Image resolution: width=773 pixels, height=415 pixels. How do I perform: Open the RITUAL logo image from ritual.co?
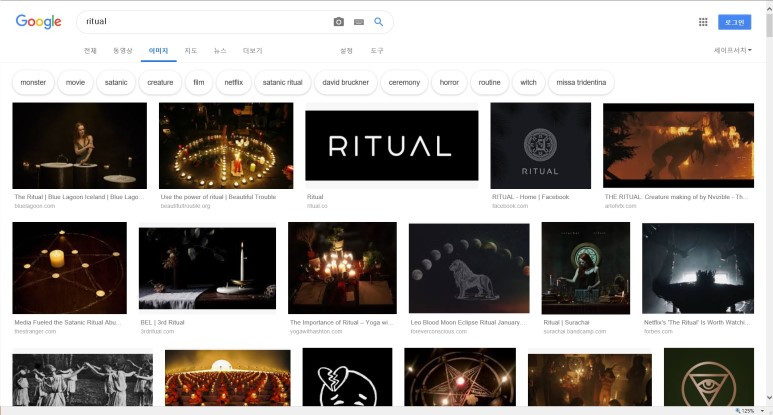click(392, 145)
